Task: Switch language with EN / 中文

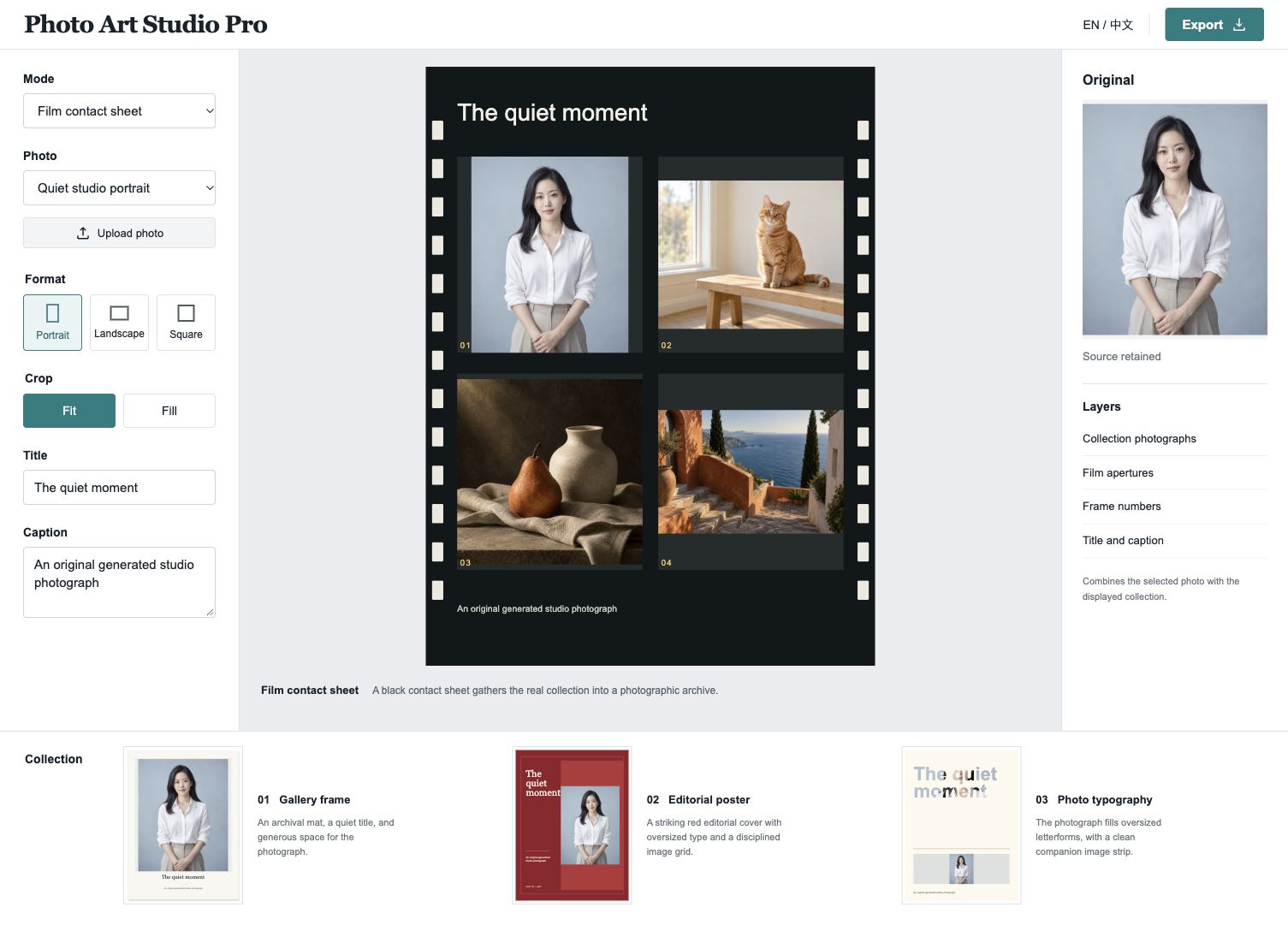Action: pyautogui.click(x=1107, y=25)
